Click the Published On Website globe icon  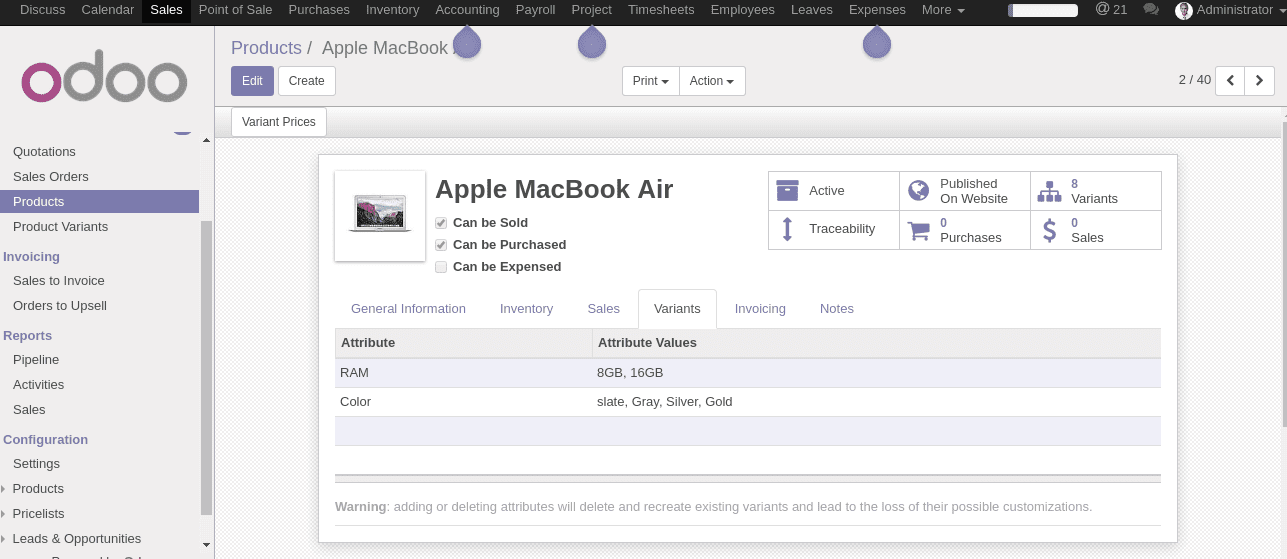[x=918, y=190]
